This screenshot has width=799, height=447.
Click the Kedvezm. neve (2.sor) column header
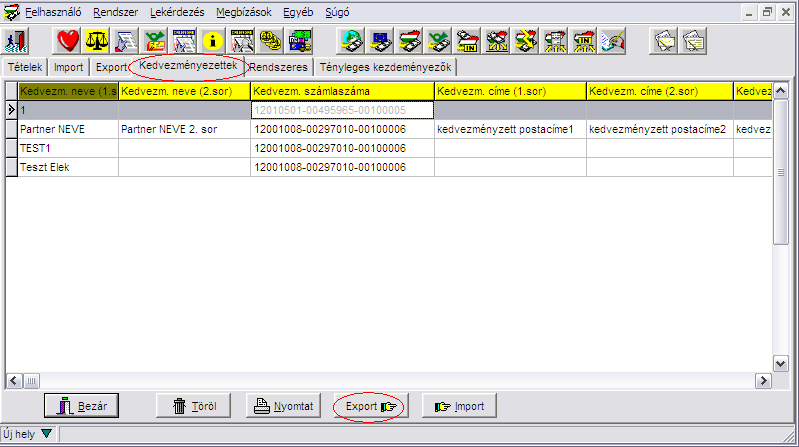click(x=184, y=91)
